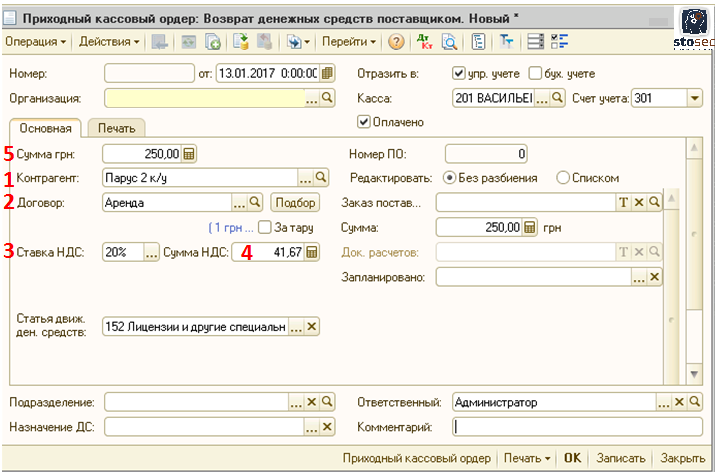This screenshot has height=474, width=715.
Task: Open calculator for Сумма грн field
Action: [x=190, y=154]
